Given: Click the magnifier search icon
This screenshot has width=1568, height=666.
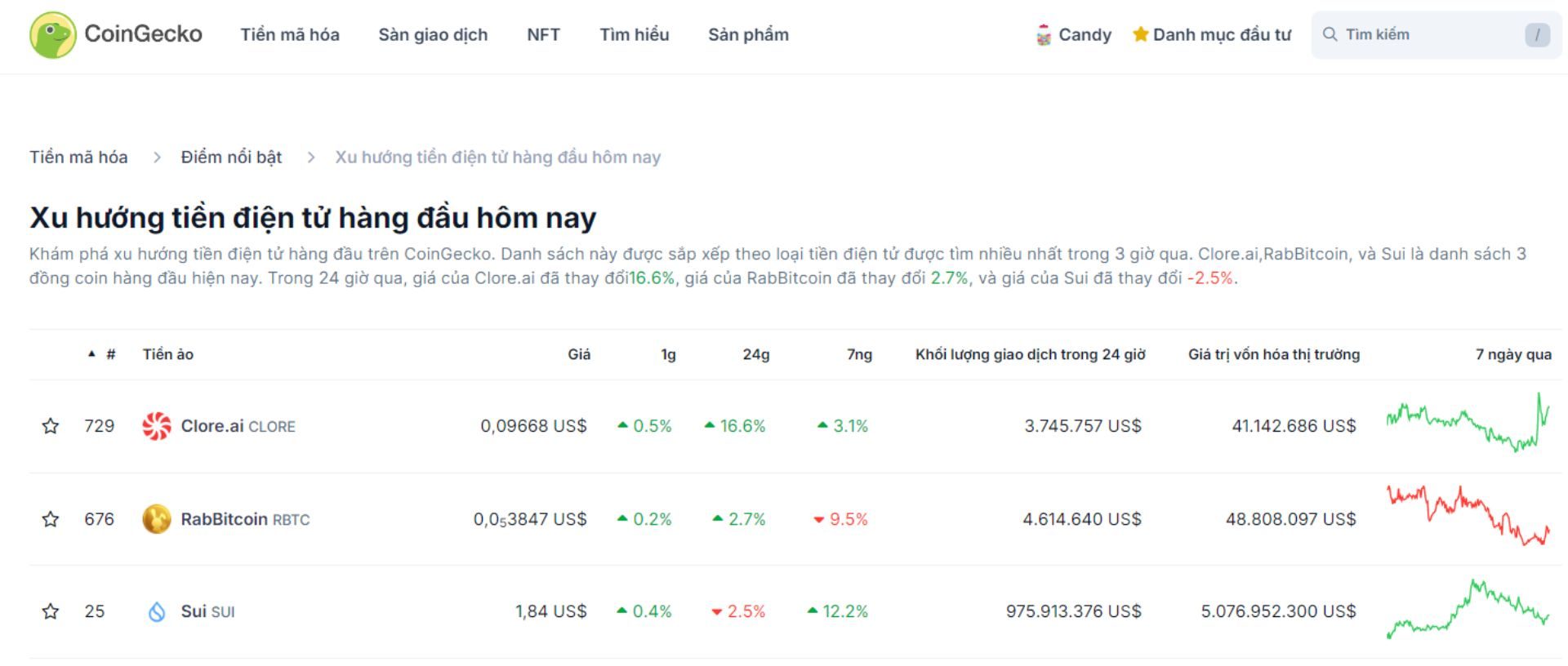Looking at the screenshot, I should (x=1330, y=34).
